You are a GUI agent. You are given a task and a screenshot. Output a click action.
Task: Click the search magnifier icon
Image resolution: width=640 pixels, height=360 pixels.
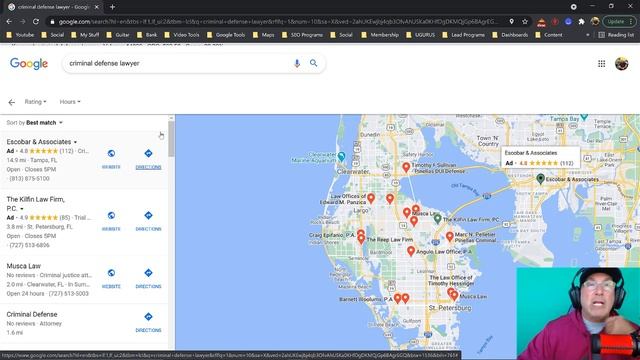(313, 63)
